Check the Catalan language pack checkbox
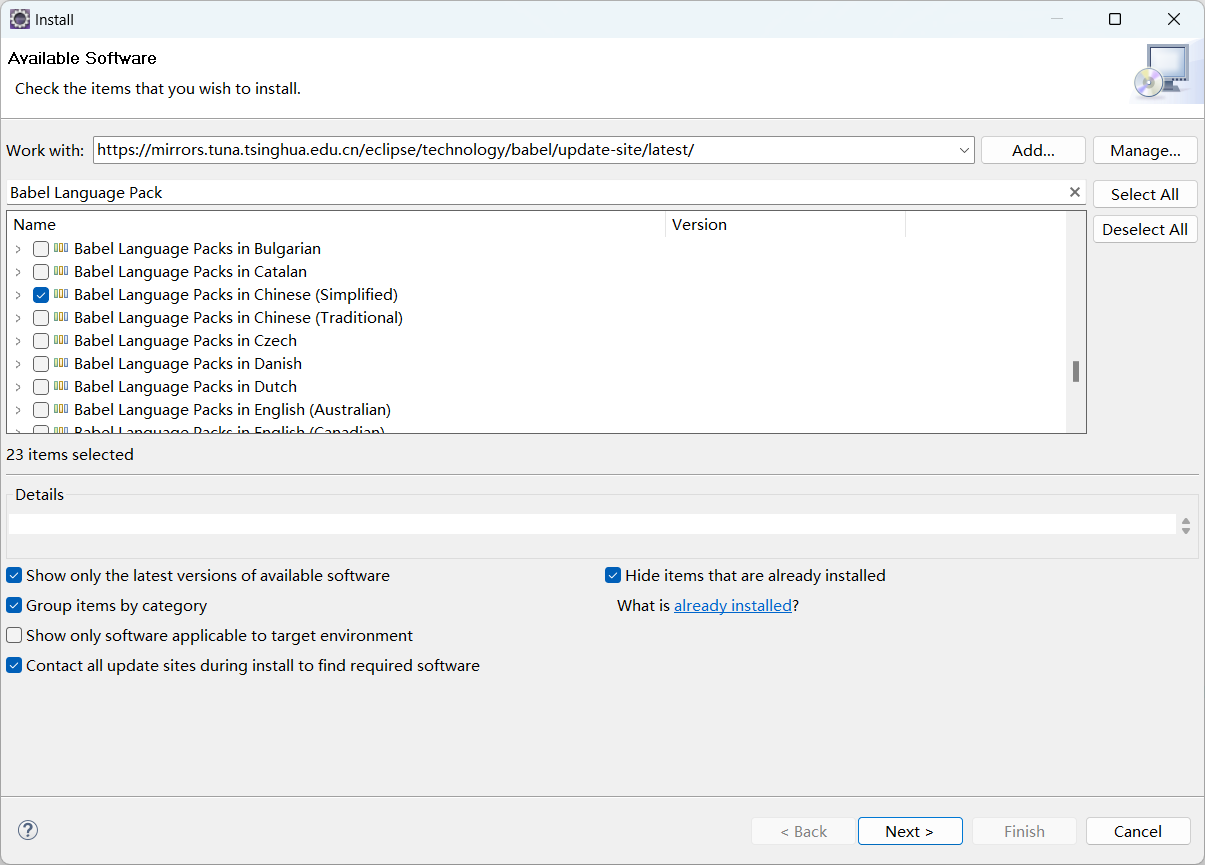 tap(41, 272)
